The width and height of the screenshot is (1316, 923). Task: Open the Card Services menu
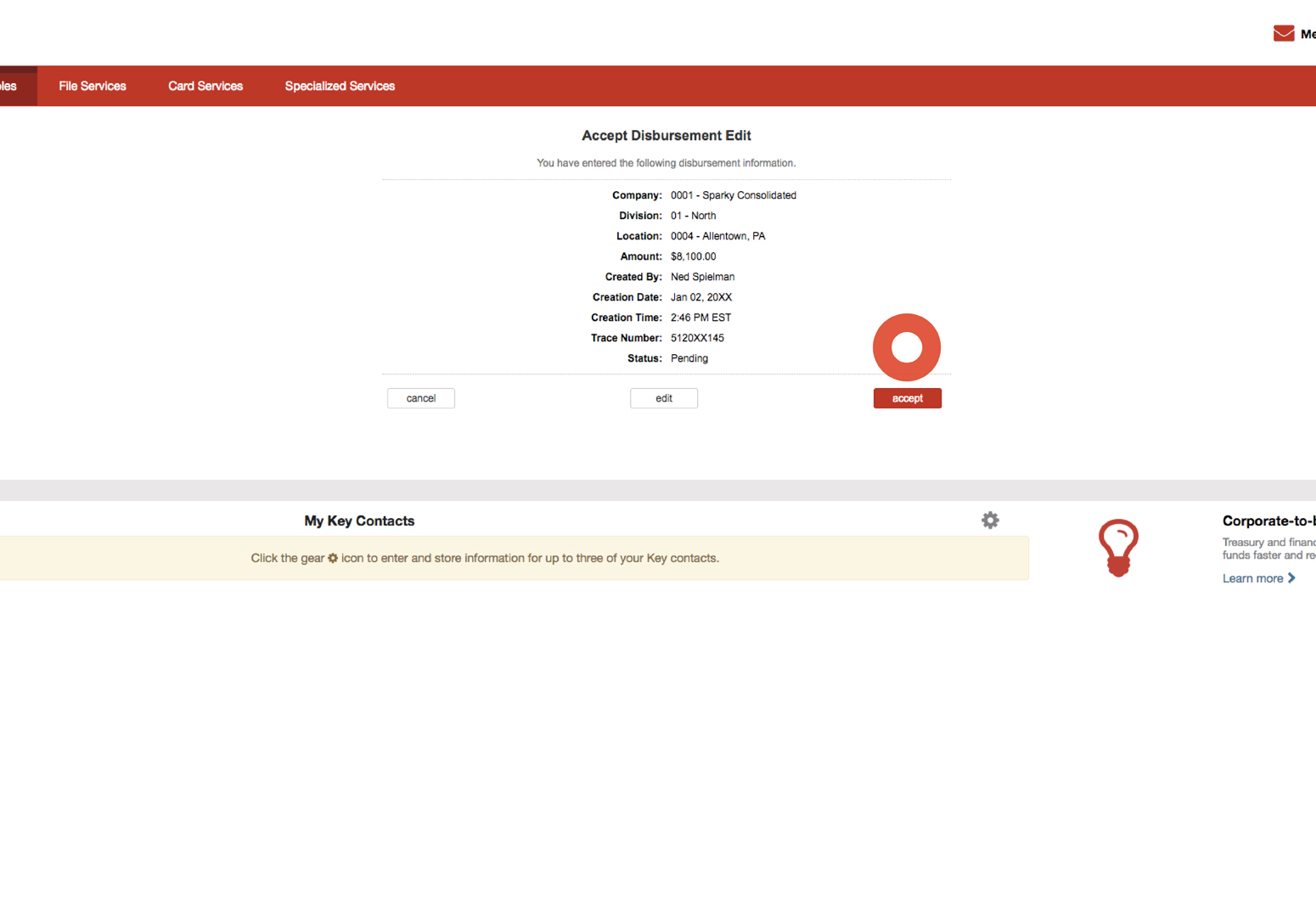point(205,86)
